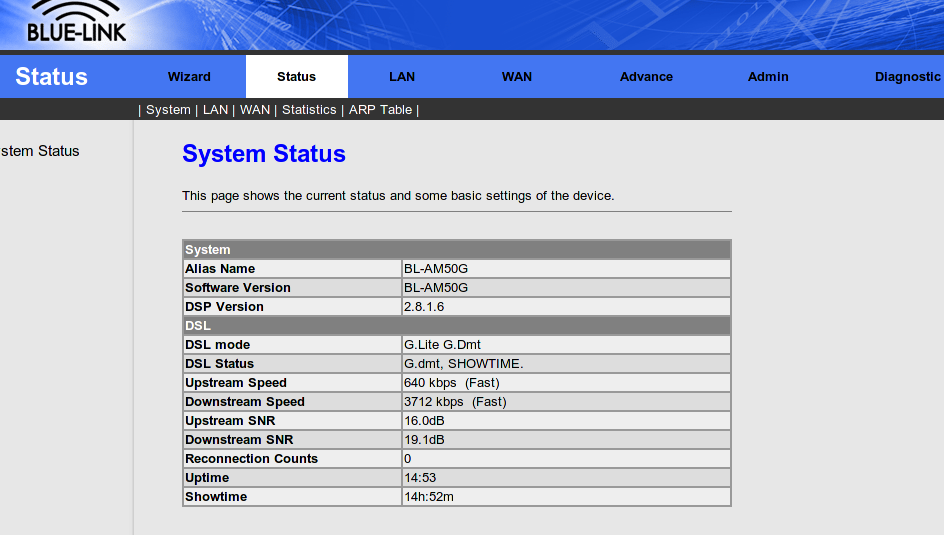Click the Reconnection Counts value 0
This screenshot has width=944, height=535.
(x=408, y=459)
